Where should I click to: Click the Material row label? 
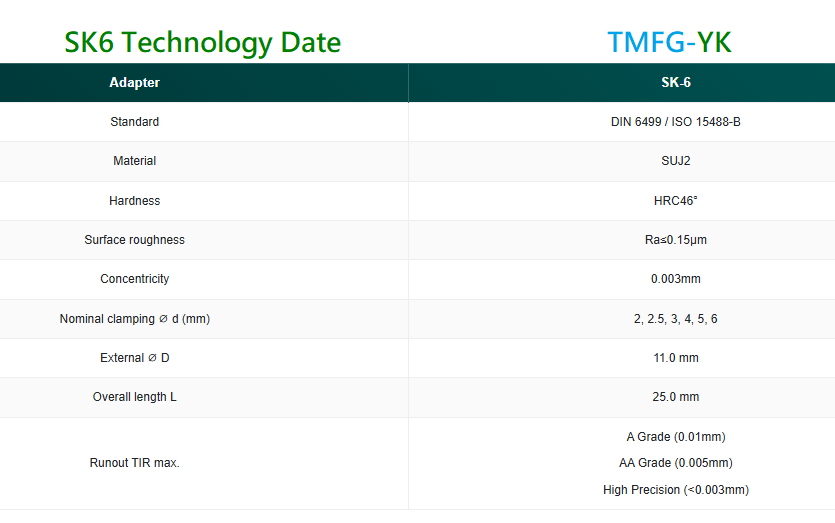point(134,161)
